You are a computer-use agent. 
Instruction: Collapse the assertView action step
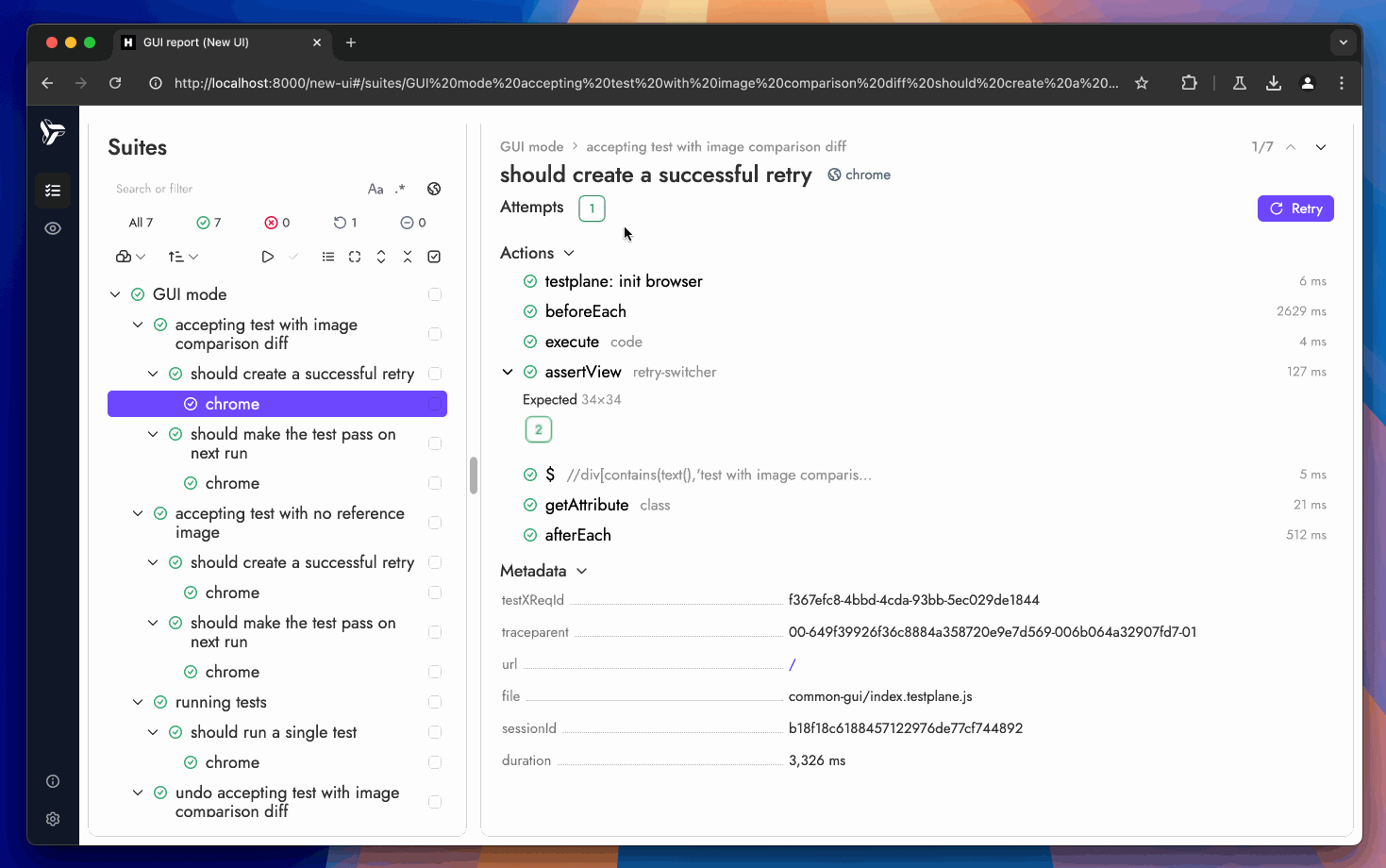click(x=508, y=372)
